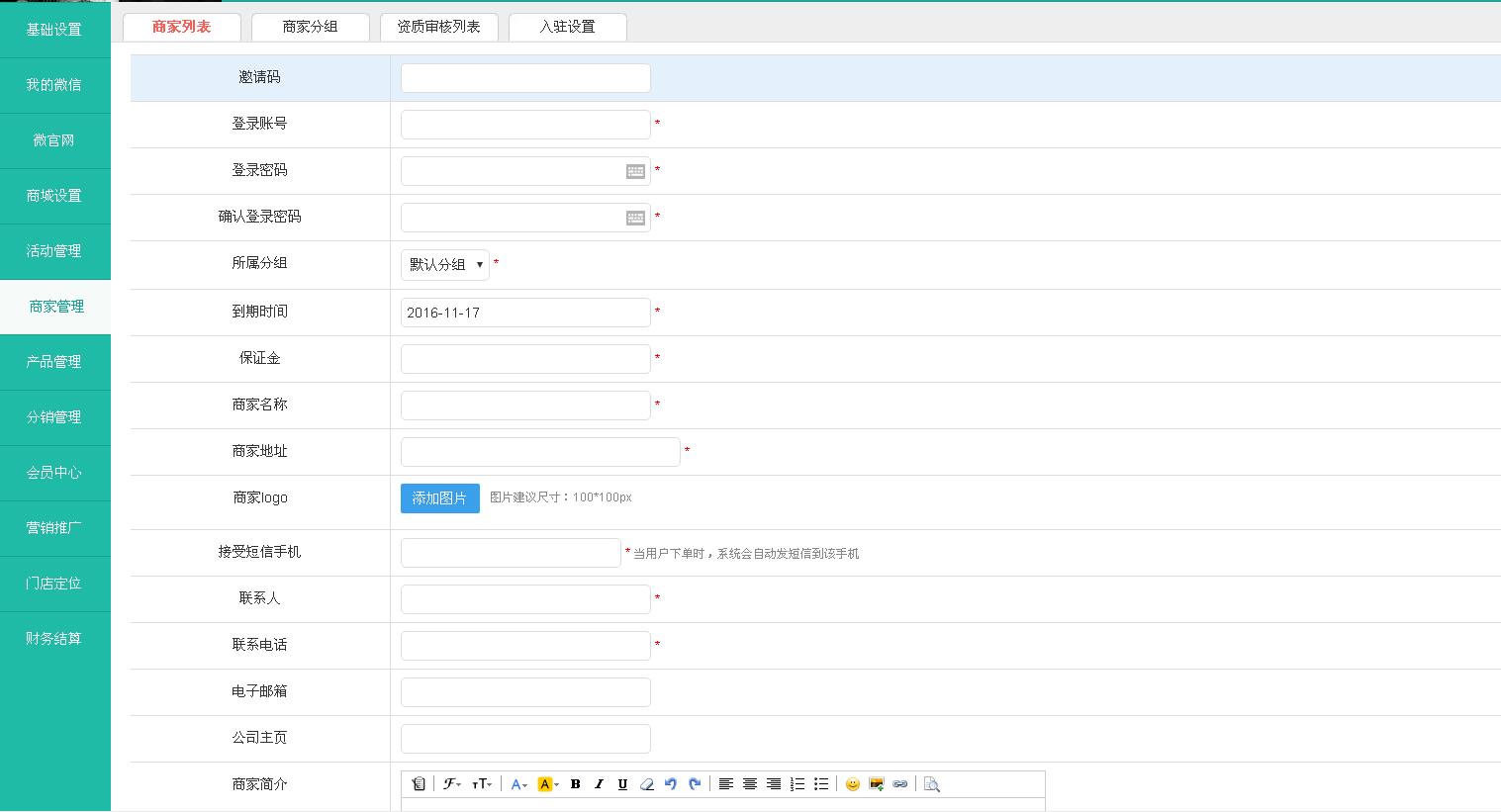Open the 所属分组 dropdown showing 默认分组
The width and height of the screenshot is (1501, 812).
tap(444, 265)
